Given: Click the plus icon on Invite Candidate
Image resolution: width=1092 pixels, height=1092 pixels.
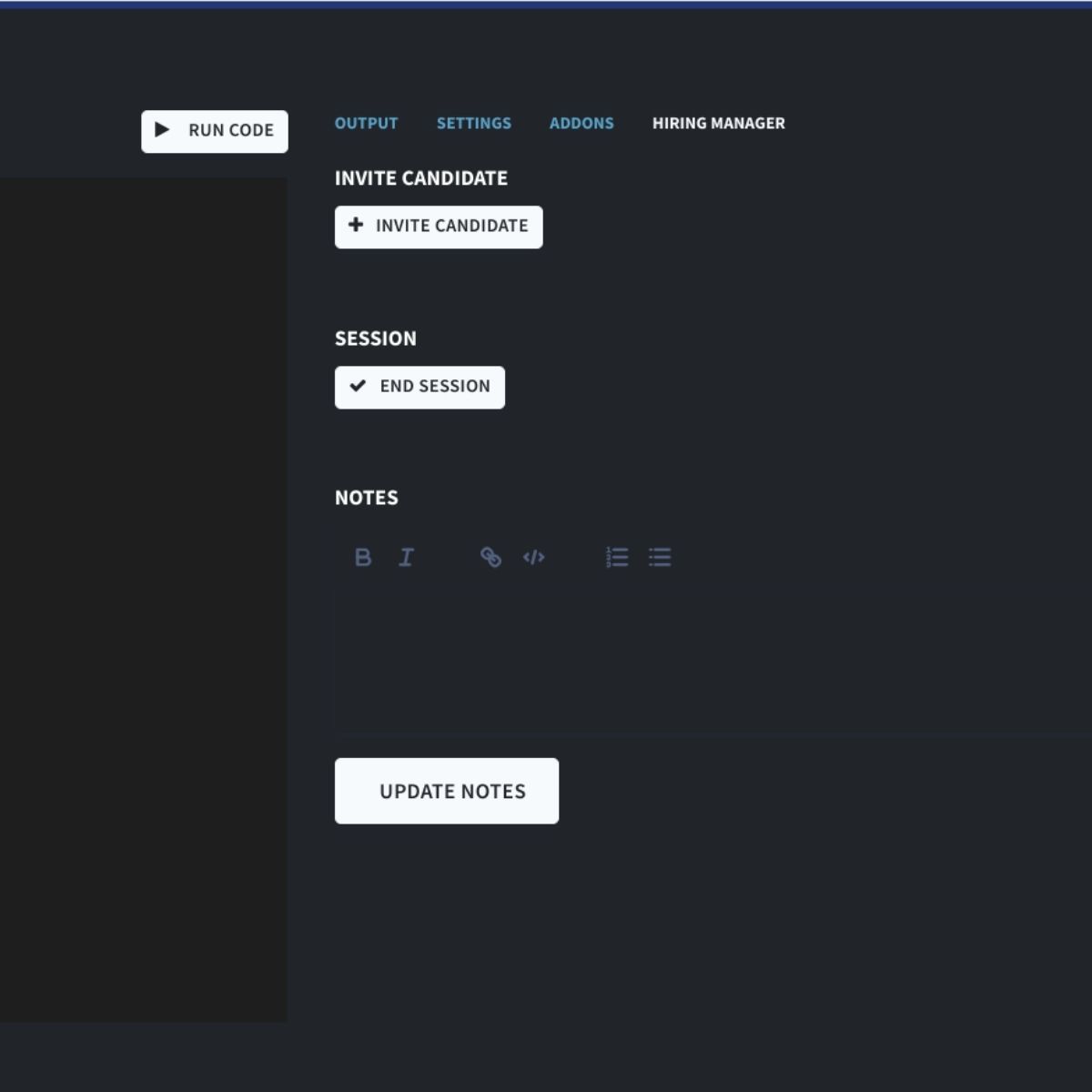Looking at the screenshot, I should [x=356, y=227].
